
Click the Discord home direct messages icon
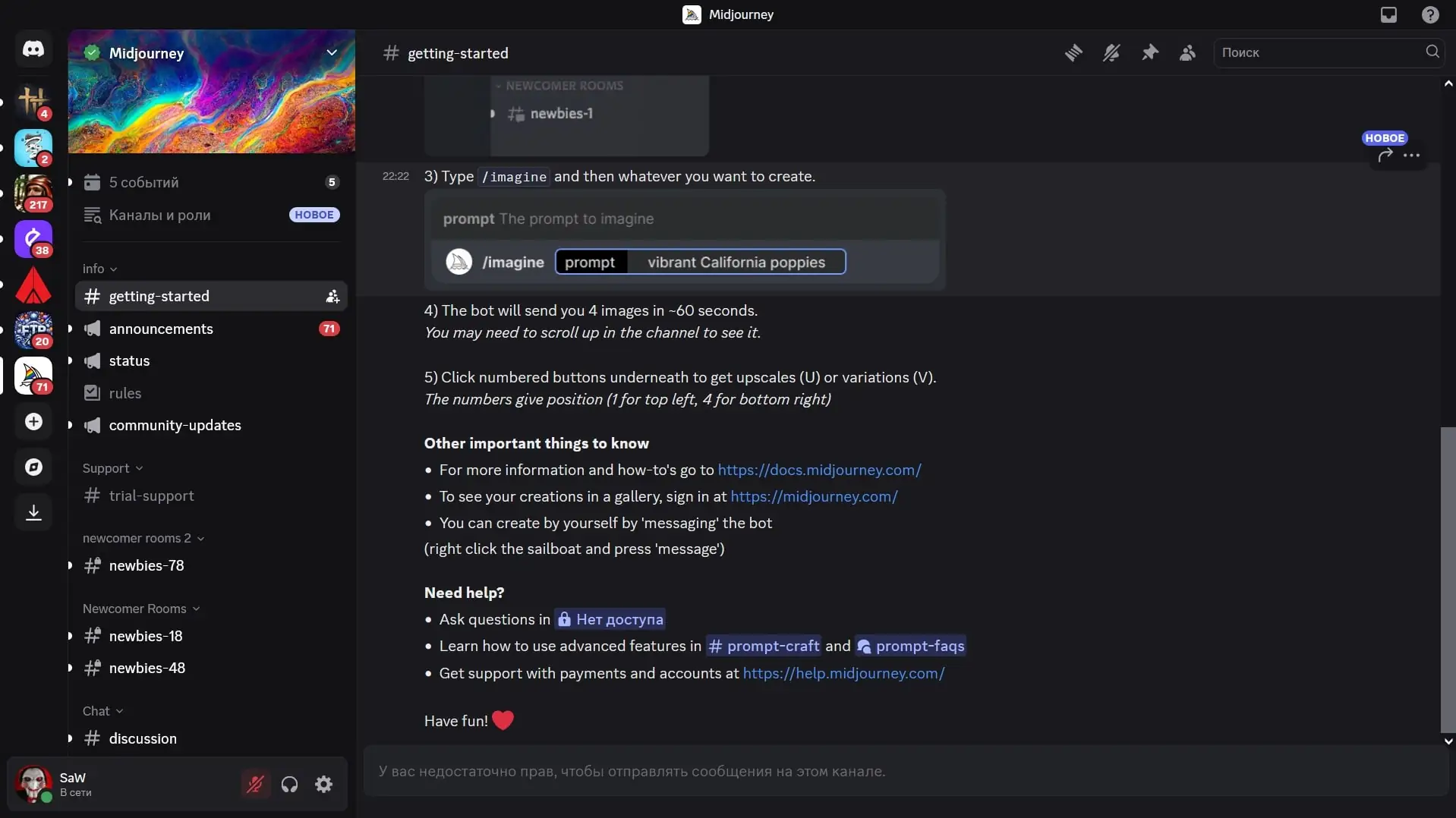click(x=33, y=49)
